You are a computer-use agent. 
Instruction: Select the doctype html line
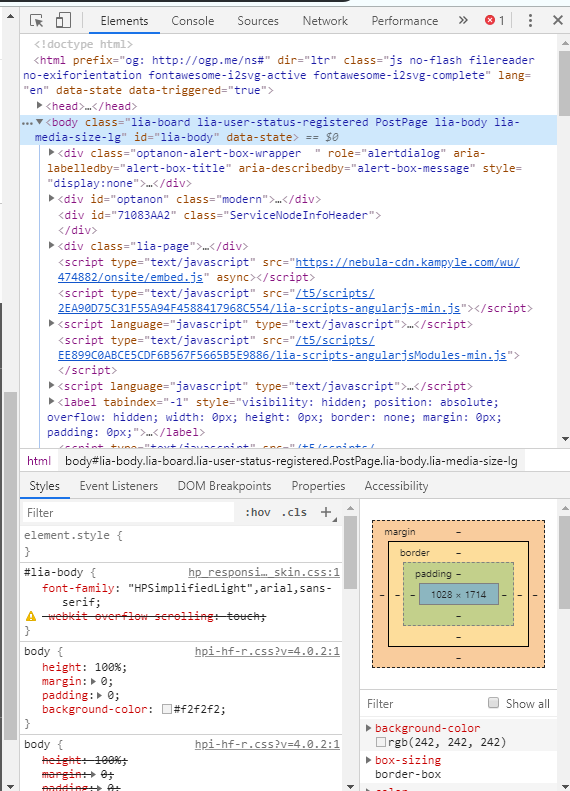84,44
